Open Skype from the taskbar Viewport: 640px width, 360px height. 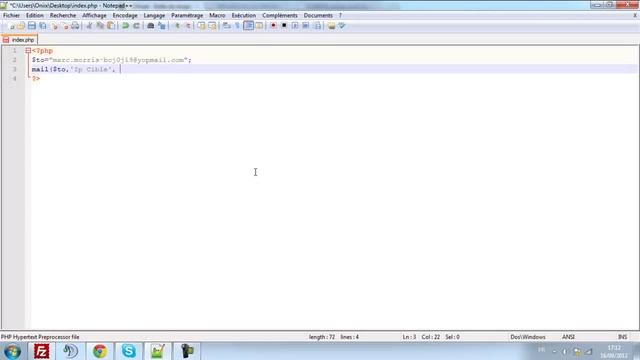pyautogui.click(x=129, y=351)
